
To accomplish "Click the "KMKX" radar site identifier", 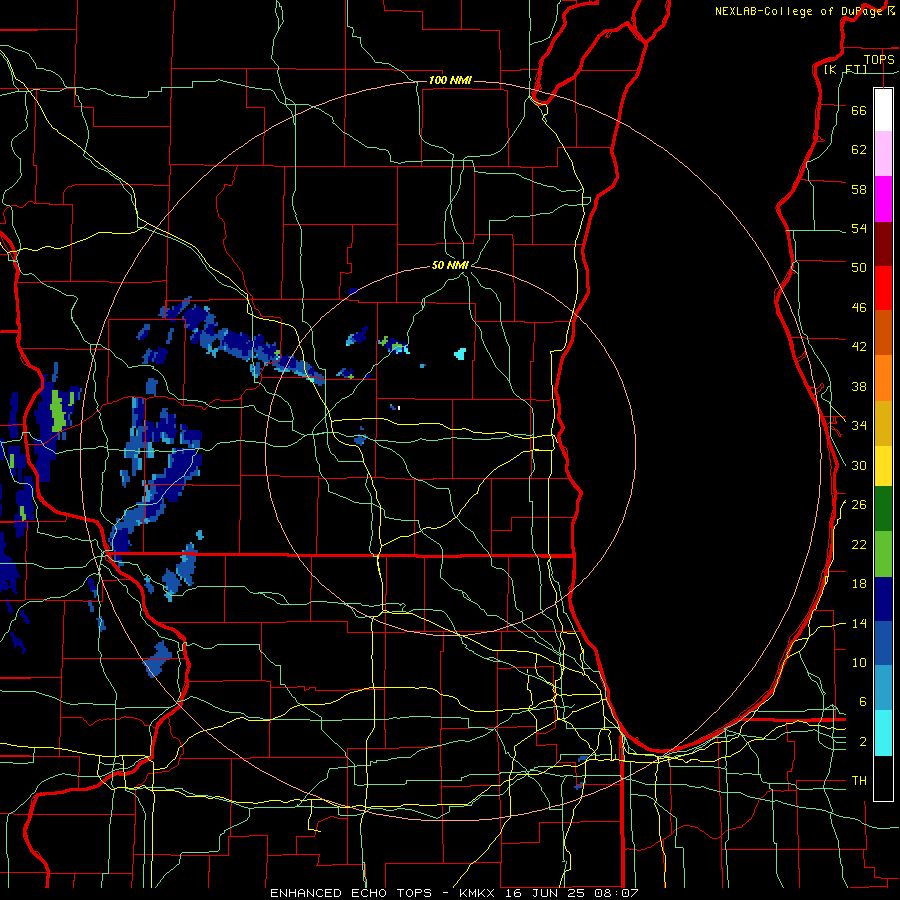I will 479,893.
